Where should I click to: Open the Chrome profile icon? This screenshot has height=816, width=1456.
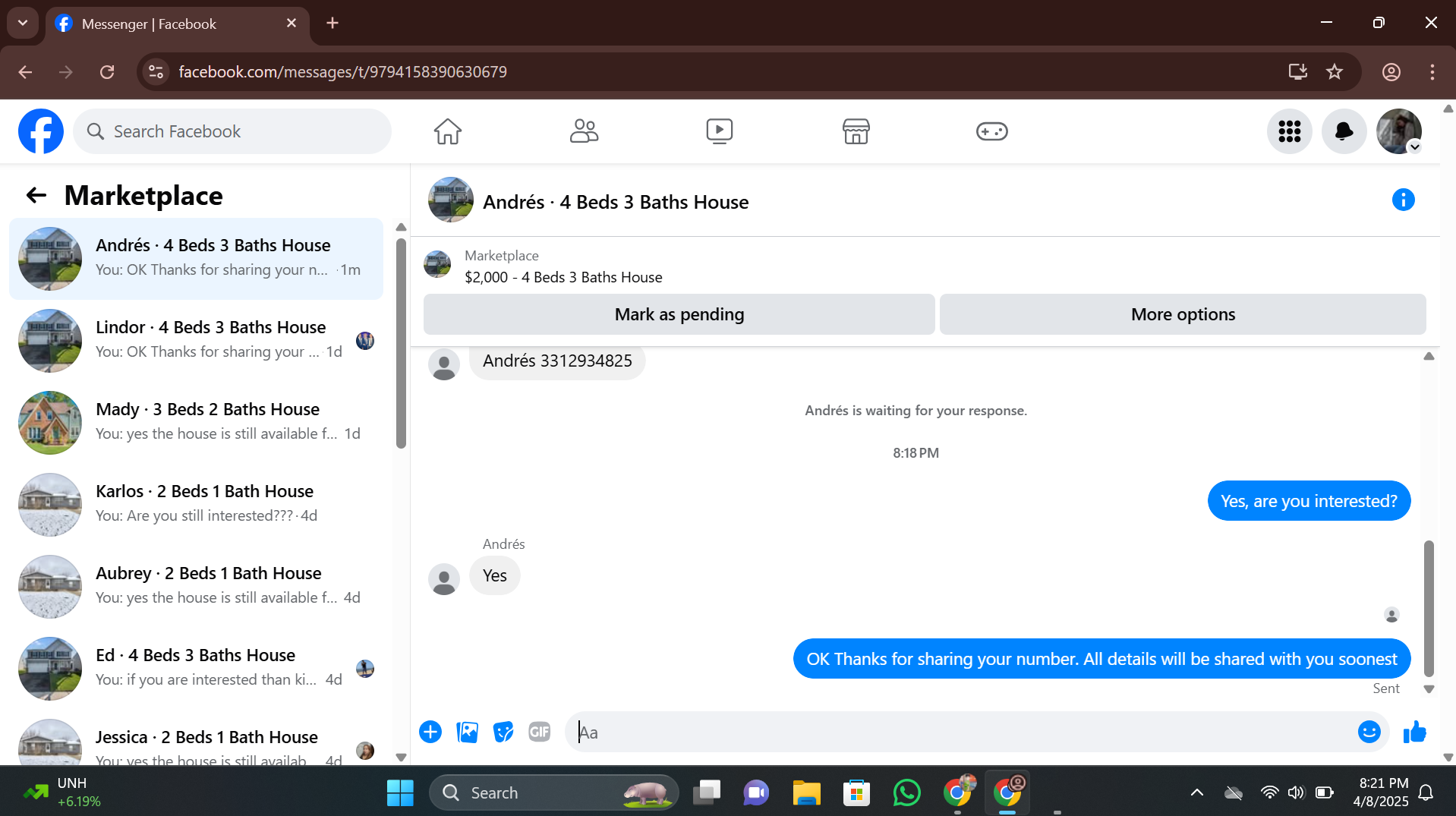(1391, 72)
